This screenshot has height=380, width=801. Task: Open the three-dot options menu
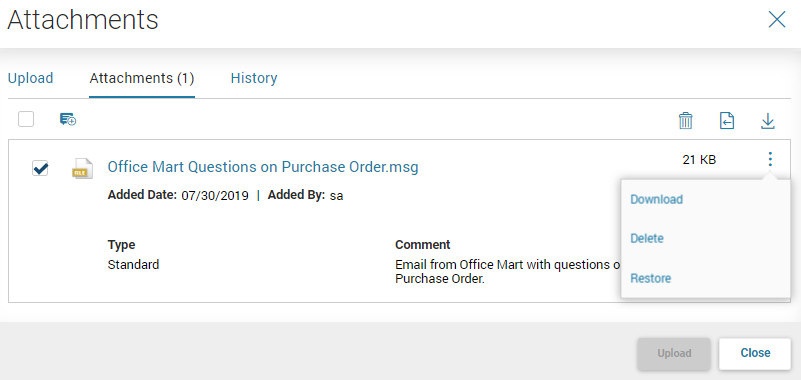pyautogui.click(x=770, y=159)
